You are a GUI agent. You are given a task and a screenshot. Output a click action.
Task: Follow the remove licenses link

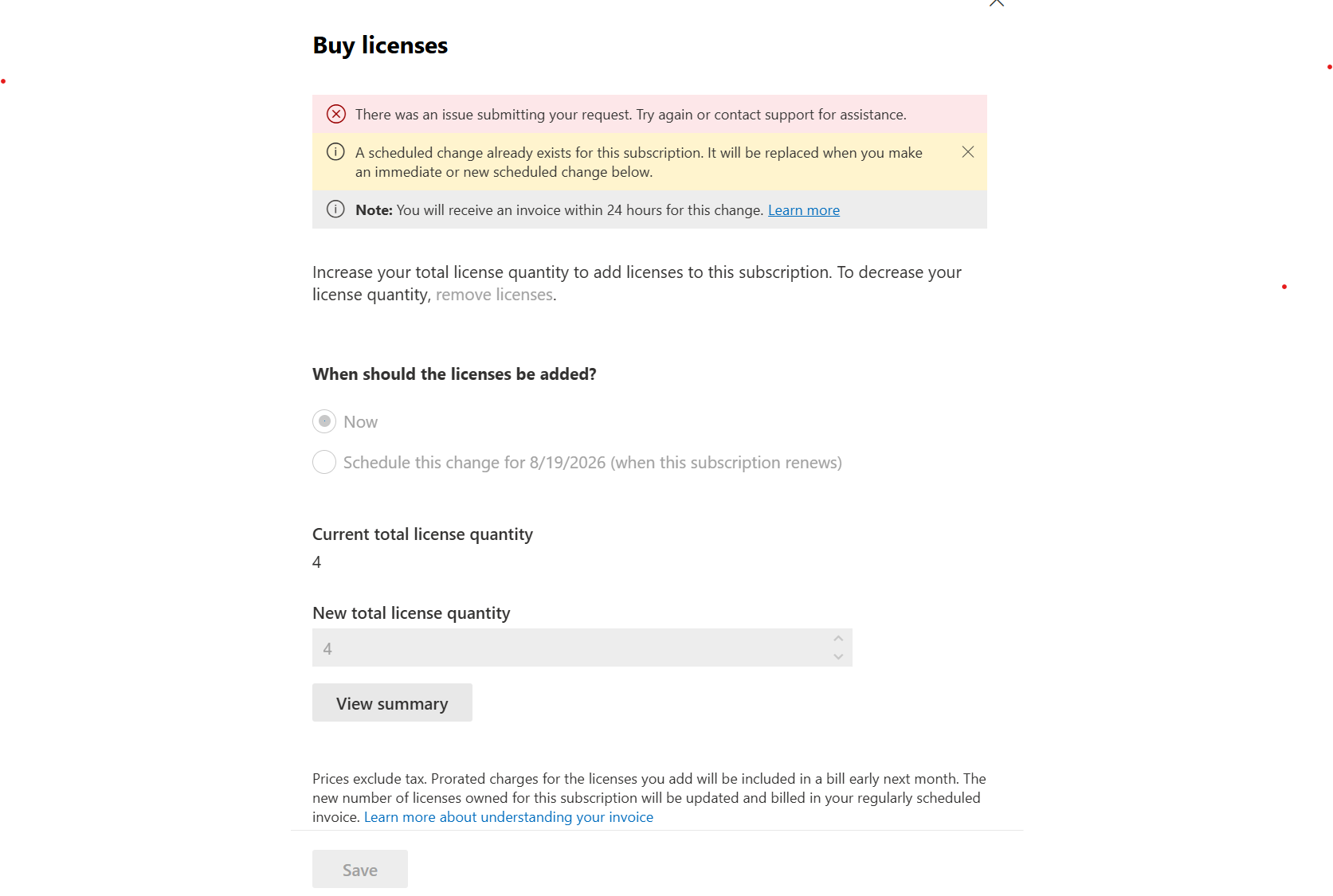[494, 295]
